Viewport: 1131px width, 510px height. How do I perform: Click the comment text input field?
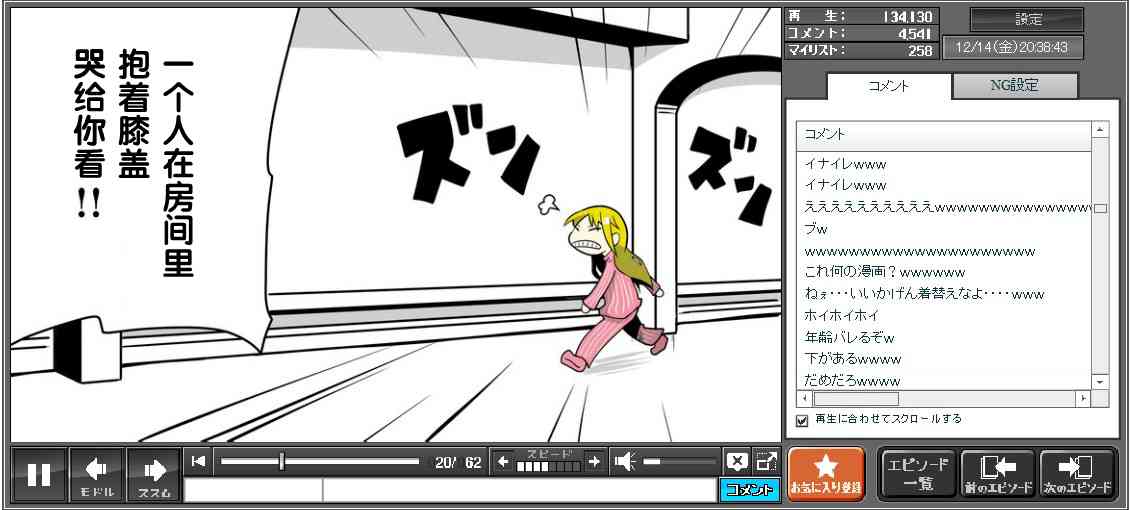[x=518, y=490]
